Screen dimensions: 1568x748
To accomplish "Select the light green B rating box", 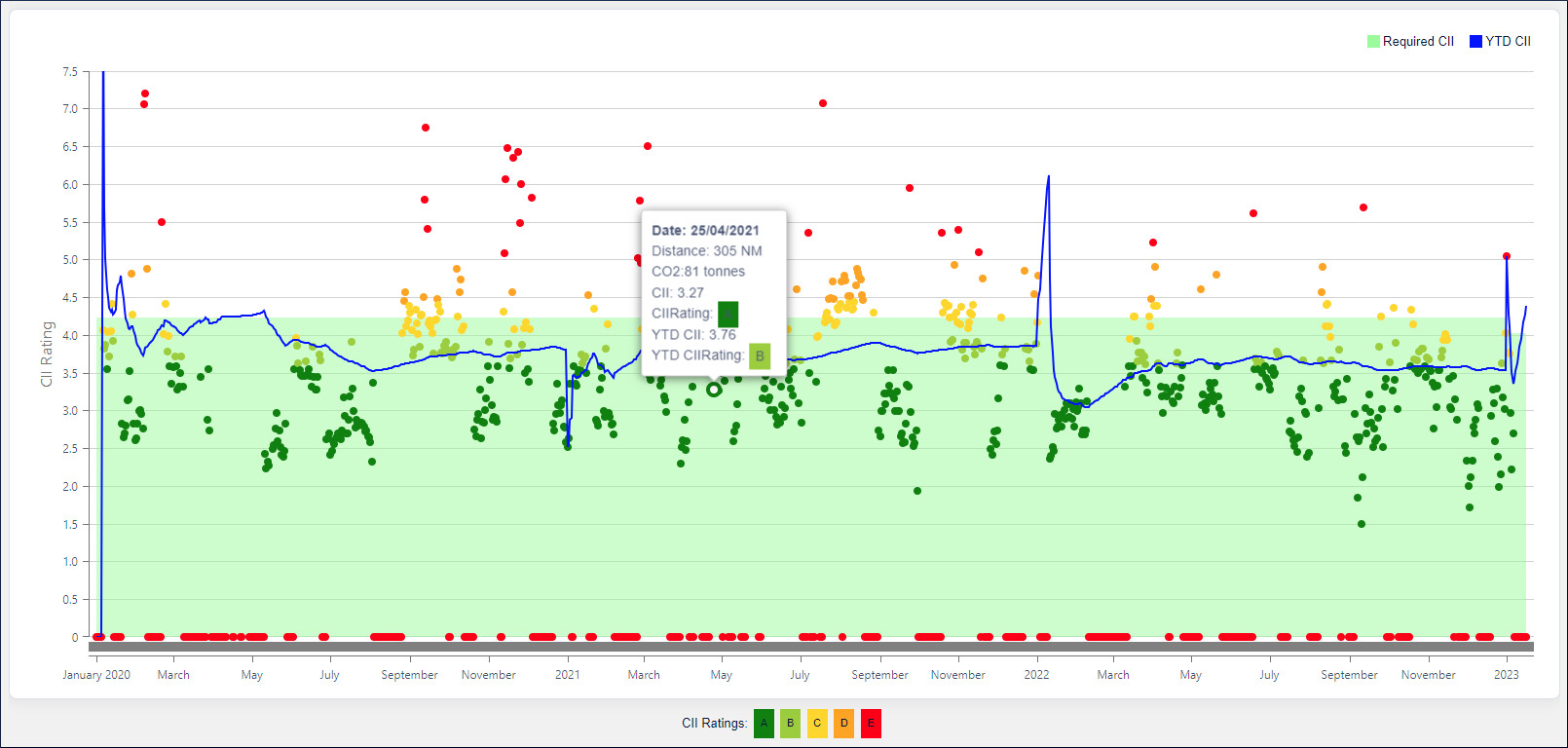I will (790, 724).
